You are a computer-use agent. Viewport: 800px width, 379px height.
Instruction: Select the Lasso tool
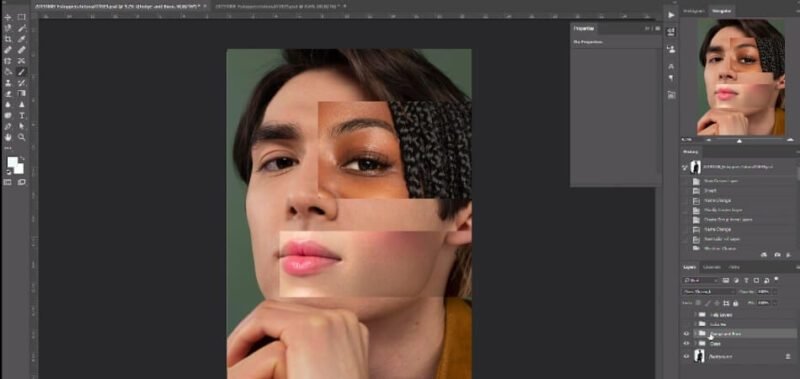tap(8, 28)
